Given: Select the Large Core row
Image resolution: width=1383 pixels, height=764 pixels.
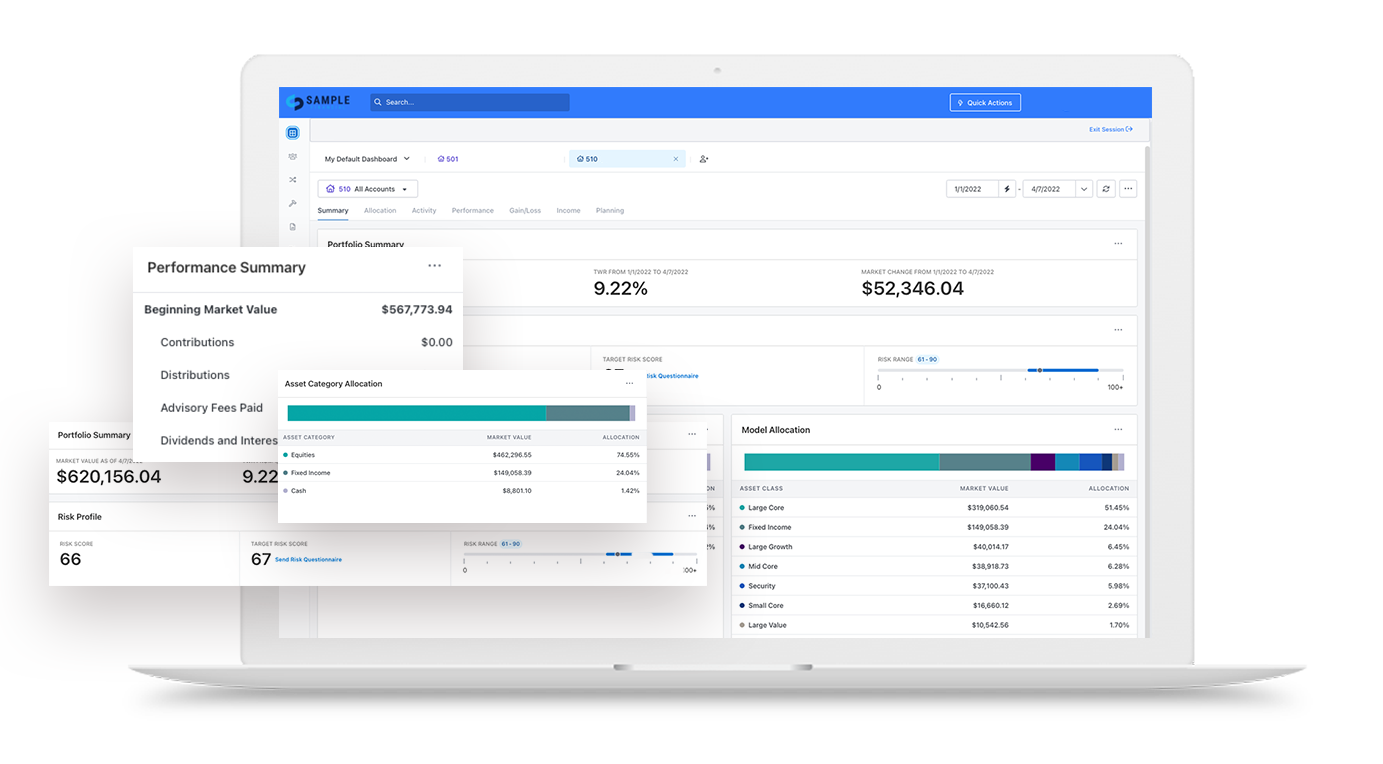Looking at the screenshot, I should coord(934,508).
